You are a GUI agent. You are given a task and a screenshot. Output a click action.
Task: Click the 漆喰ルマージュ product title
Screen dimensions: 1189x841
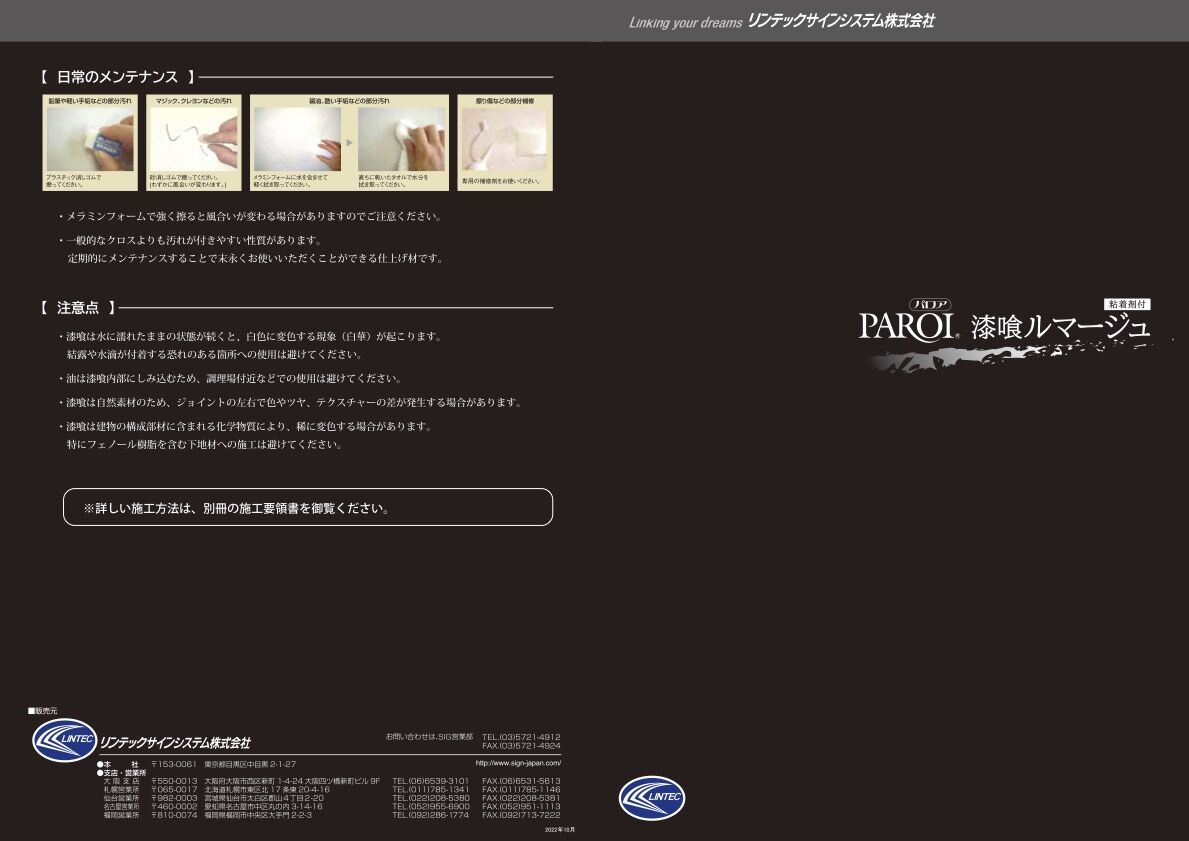(x=1061, y=327)
